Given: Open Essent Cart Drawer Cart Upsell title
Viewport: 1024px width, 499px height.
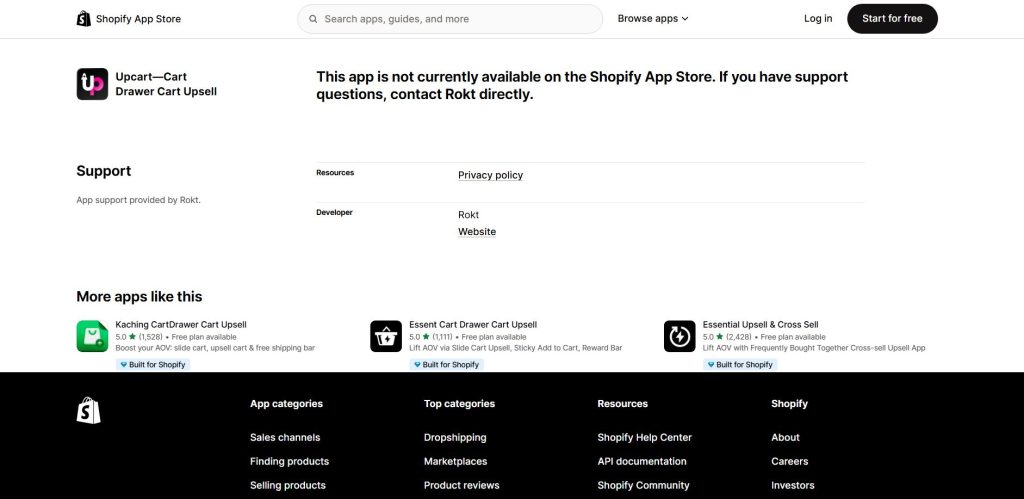Looking at the screenshot, I should (473, 324).
